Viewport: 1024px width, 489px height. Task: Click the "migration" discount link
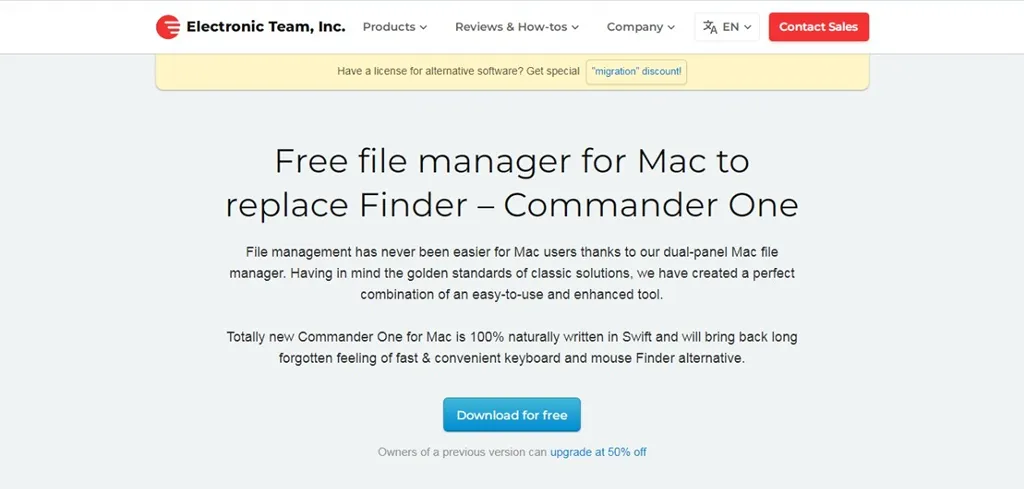636,71
